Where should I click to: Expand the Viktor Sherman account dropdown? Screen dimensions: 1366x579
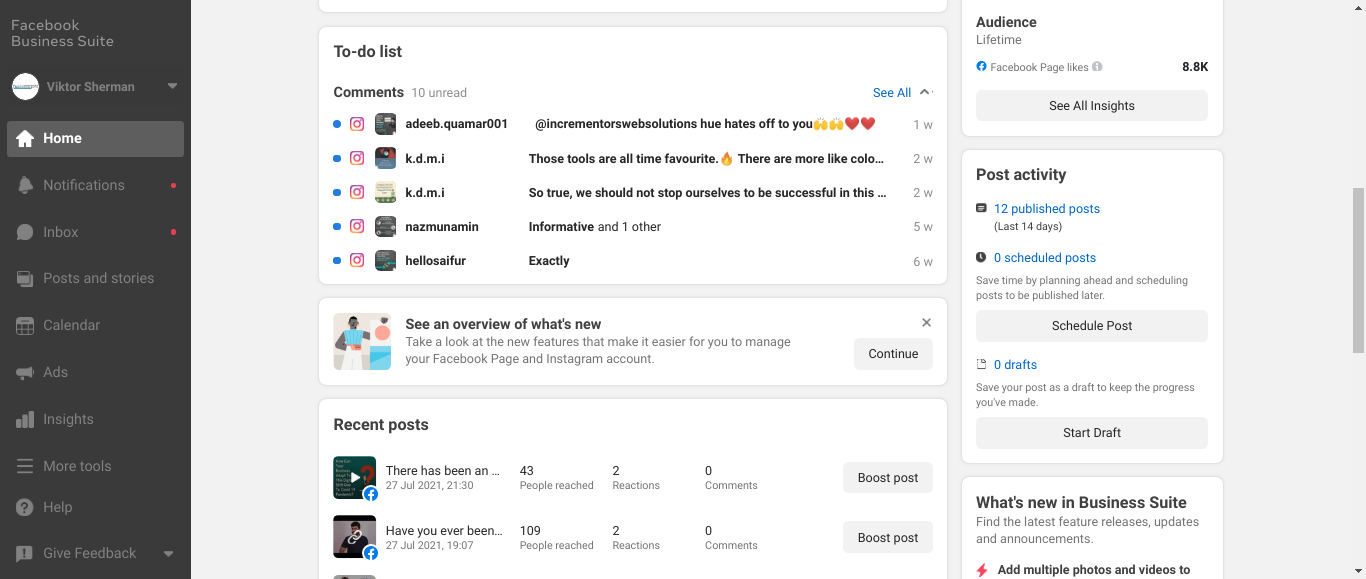pyautogui.click(x=172, y=86)
